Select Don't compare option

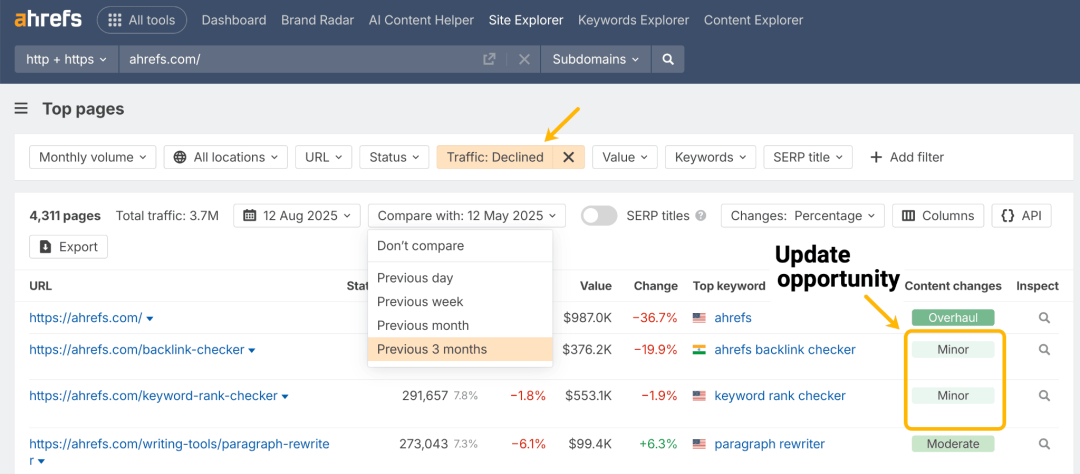point(460,246)
